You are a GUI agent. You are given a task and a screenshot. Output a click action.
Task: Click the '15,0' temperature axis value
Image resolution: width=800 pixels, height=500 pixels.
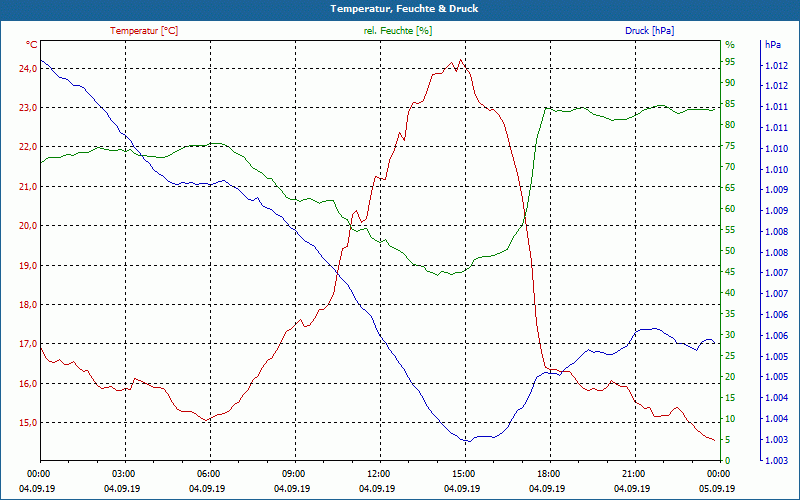pyautogui.click(x=28, y=422)
